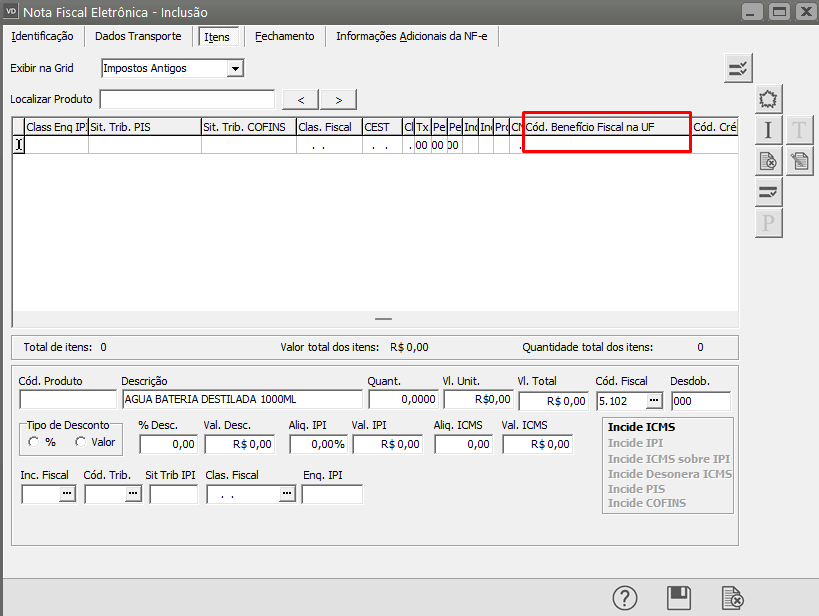This screenshot has width=819, height=616.
Task: Select the 'Valor' discount type radio button
Action: pyautogui.click(x=80, y=442)
